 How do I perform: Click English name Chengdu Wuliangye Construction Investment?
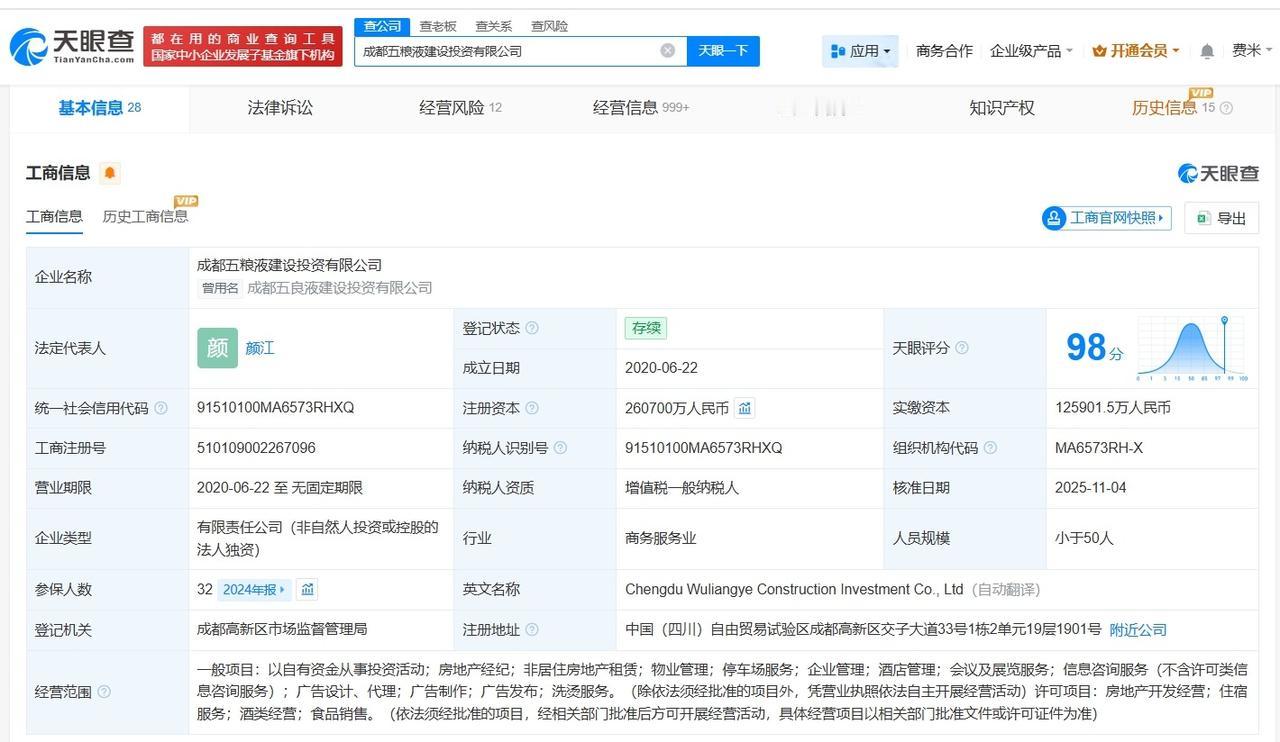[x=794, y=590]
